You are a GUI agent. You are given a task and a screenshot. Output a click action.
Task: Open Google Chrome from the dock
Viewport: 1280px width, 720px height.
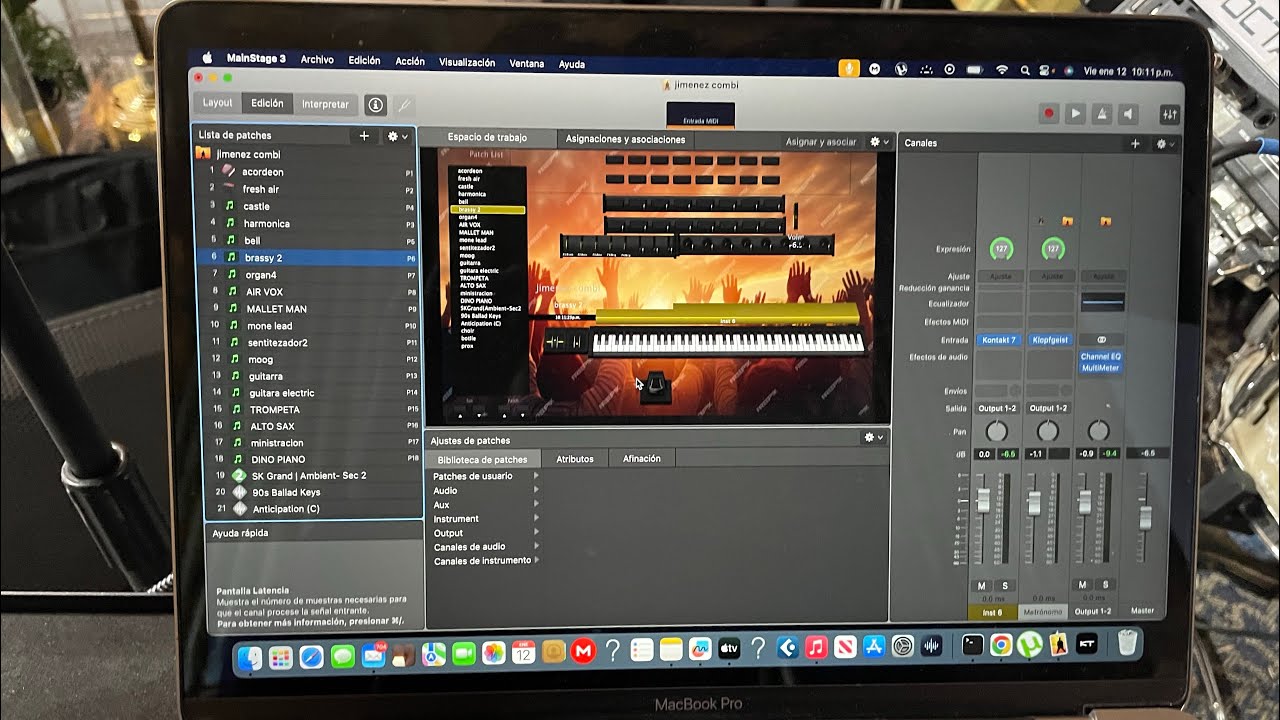pyautogui.click(x=1001, y=645)
